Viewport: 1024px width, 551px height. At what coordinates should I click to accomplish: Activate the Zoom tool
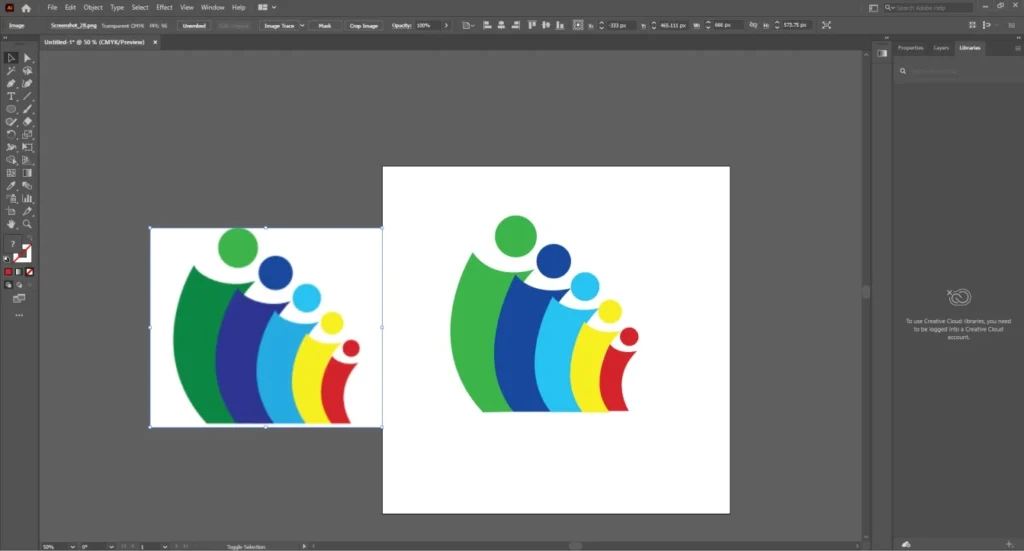27,224
